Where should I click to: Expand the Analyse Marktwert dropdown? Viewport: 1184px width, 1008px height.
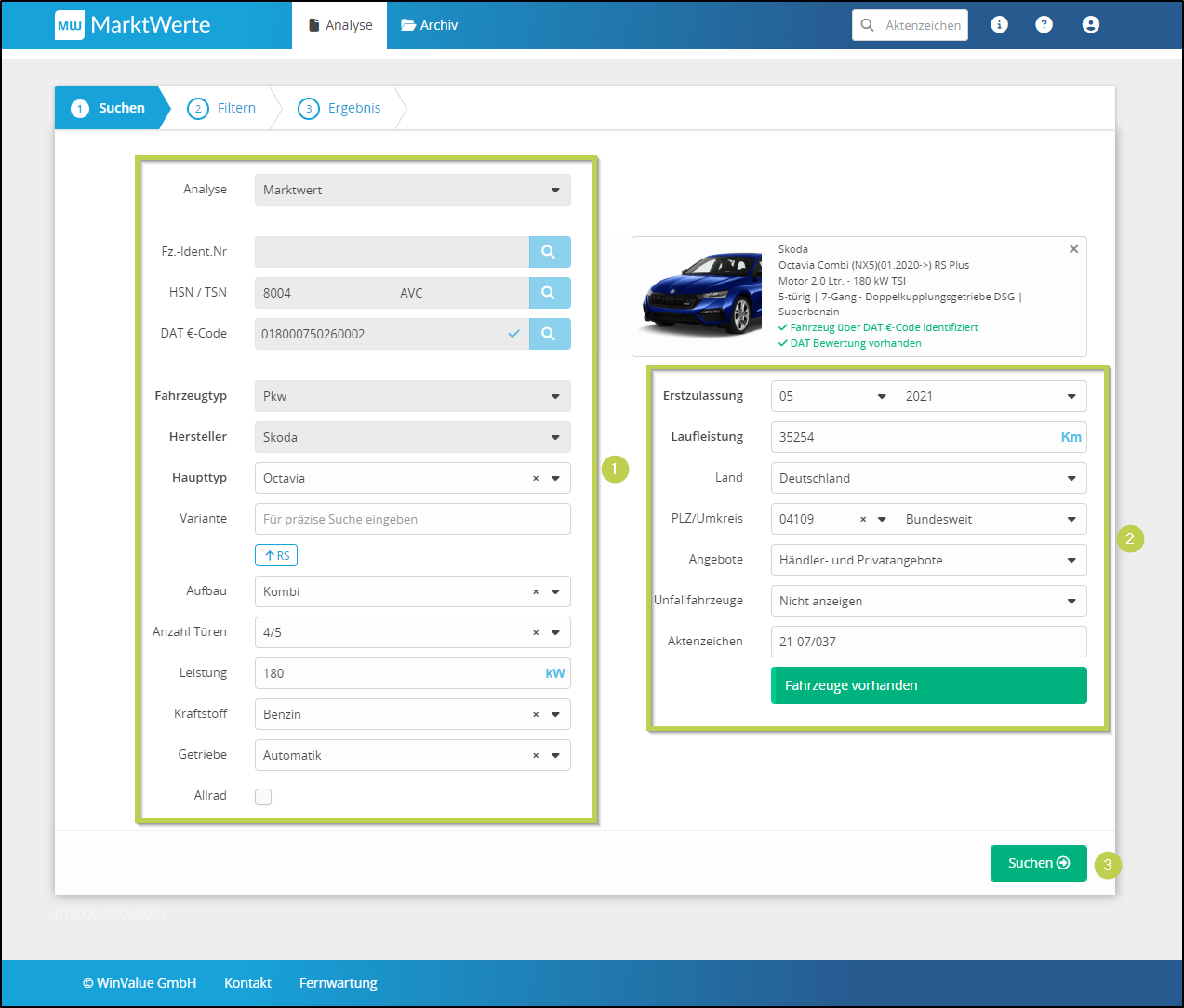412,191
